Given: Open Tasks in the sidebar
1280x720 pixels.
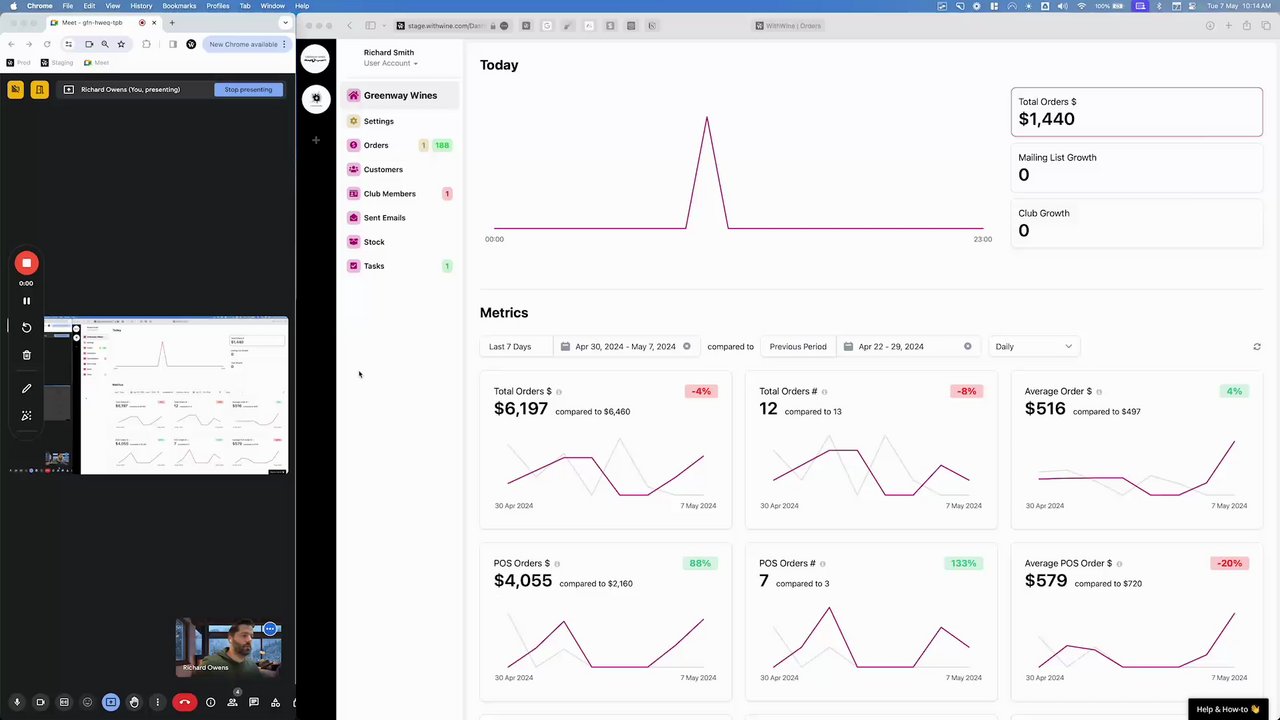Looking at the screenshot, I should 374,266.
